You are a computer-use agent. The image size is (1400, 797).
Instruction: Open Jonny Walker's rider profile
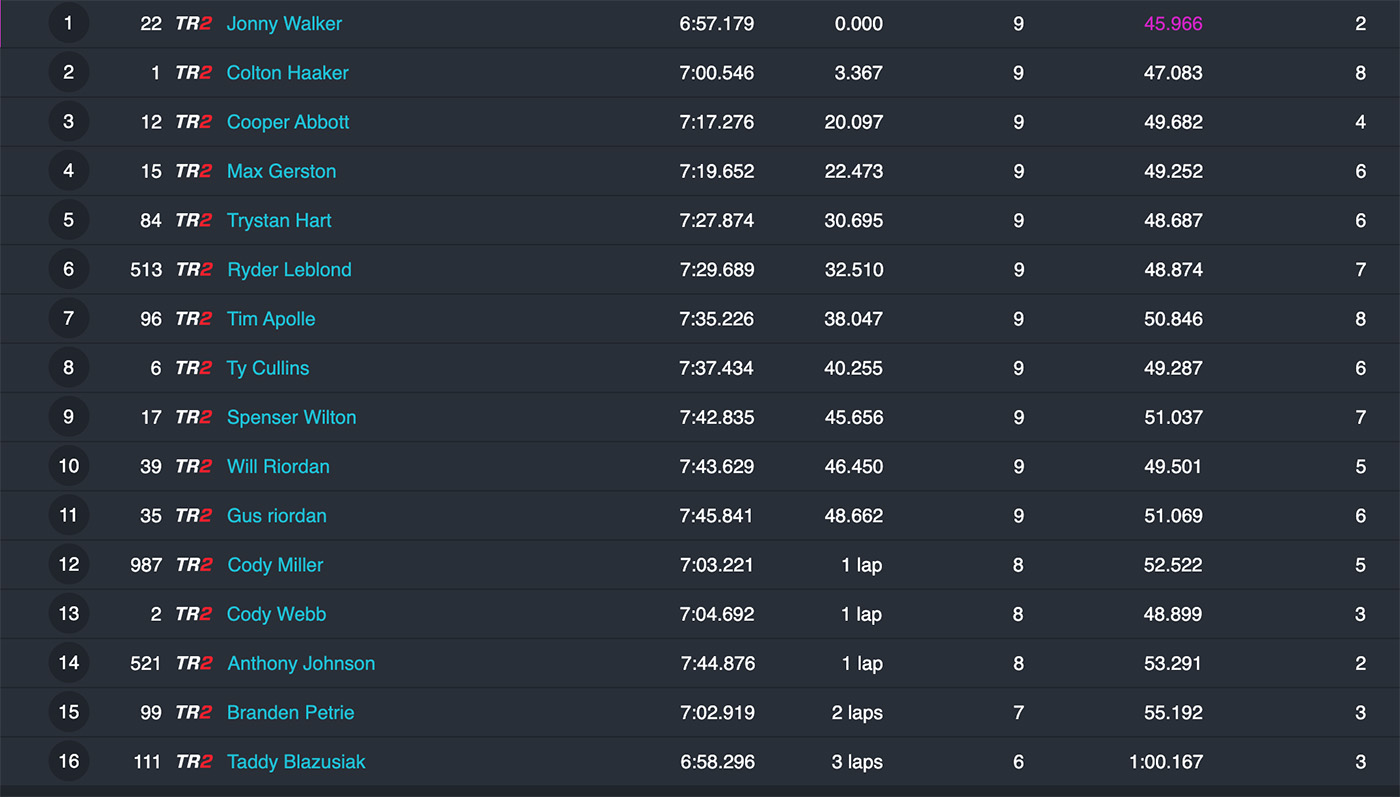(284, 24)
